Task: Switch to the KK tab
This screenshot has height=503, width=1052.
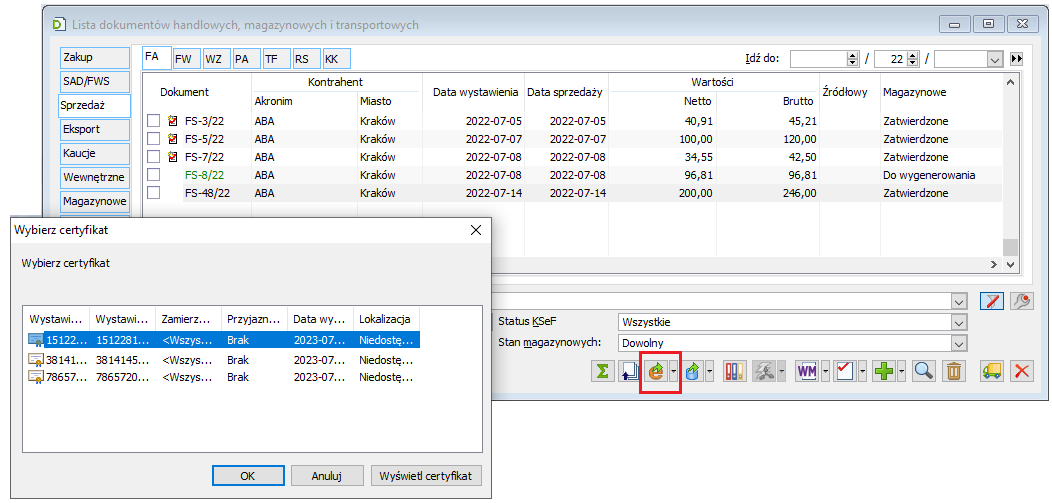Action: 336,59
